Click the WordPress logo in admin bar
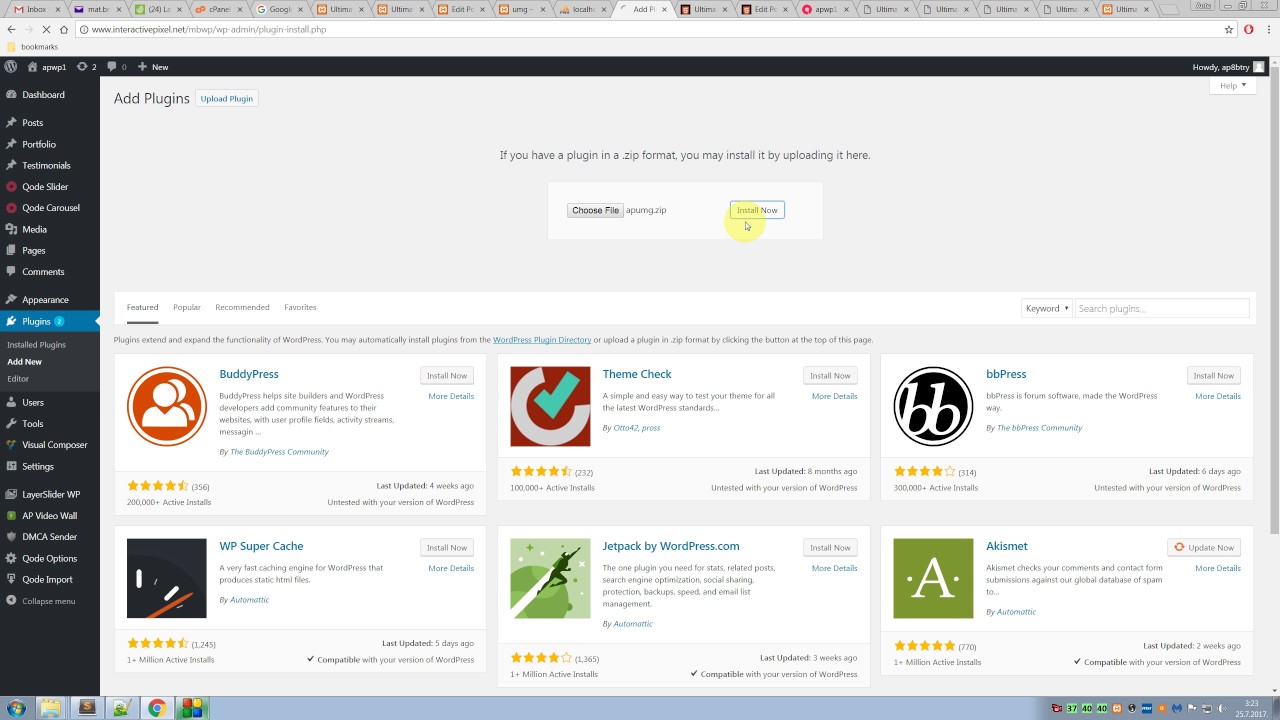 11,67
